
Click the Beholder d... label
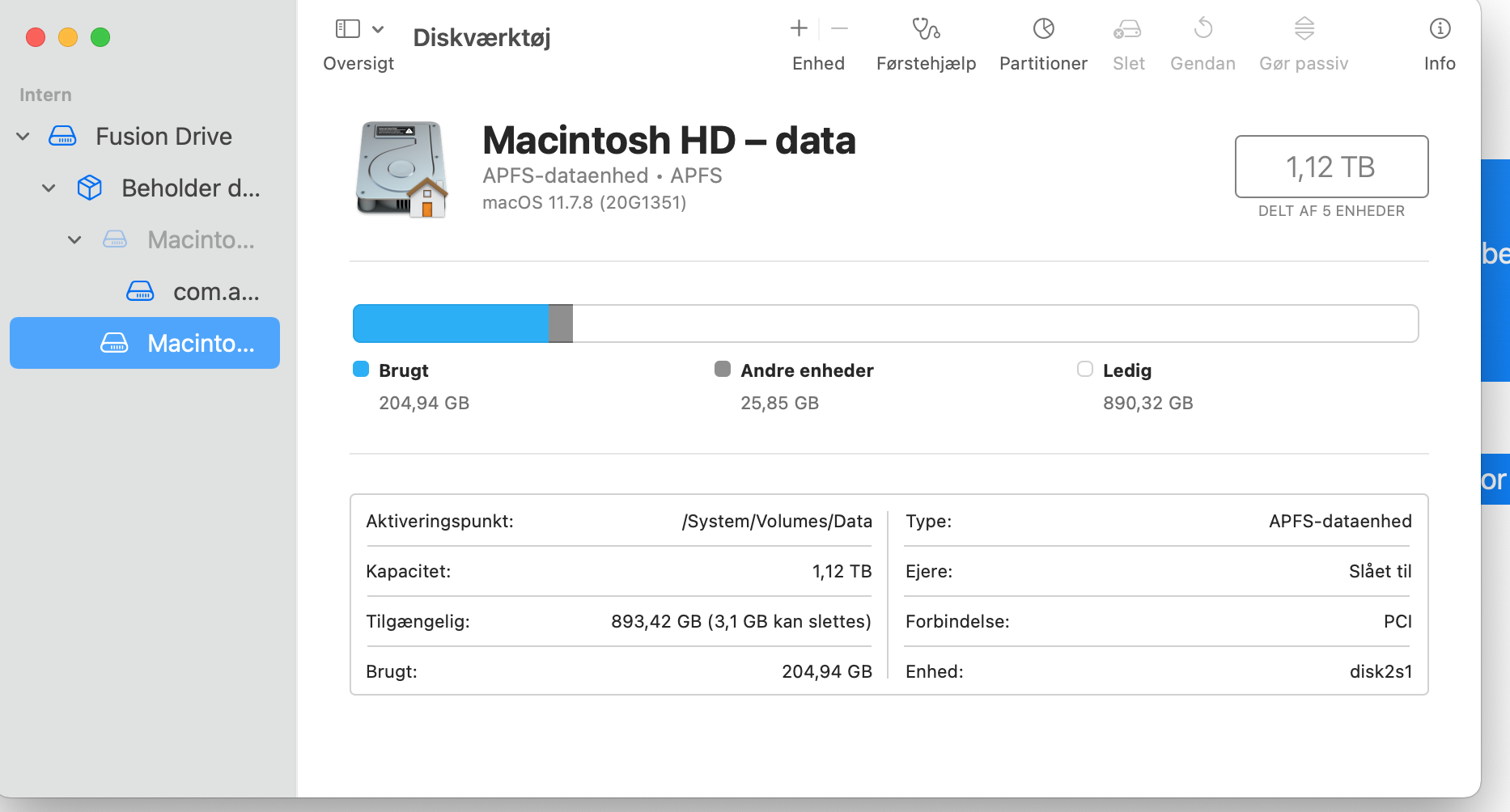191,188
